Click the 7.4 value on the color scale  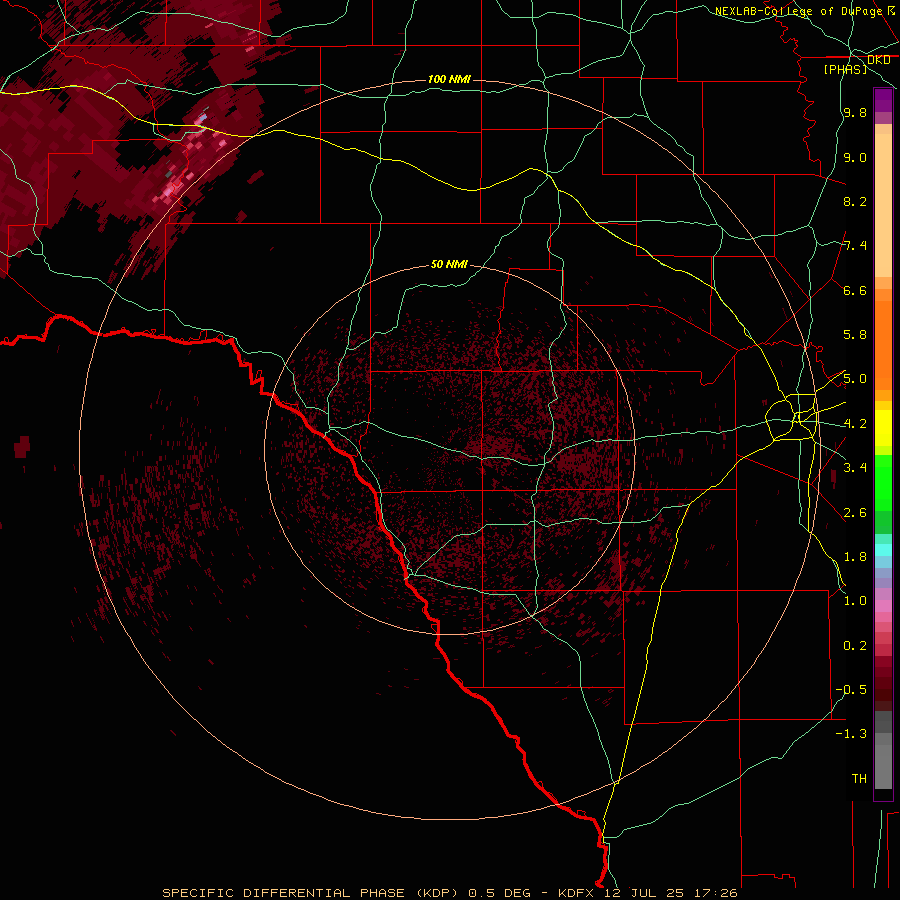point(855,246)
